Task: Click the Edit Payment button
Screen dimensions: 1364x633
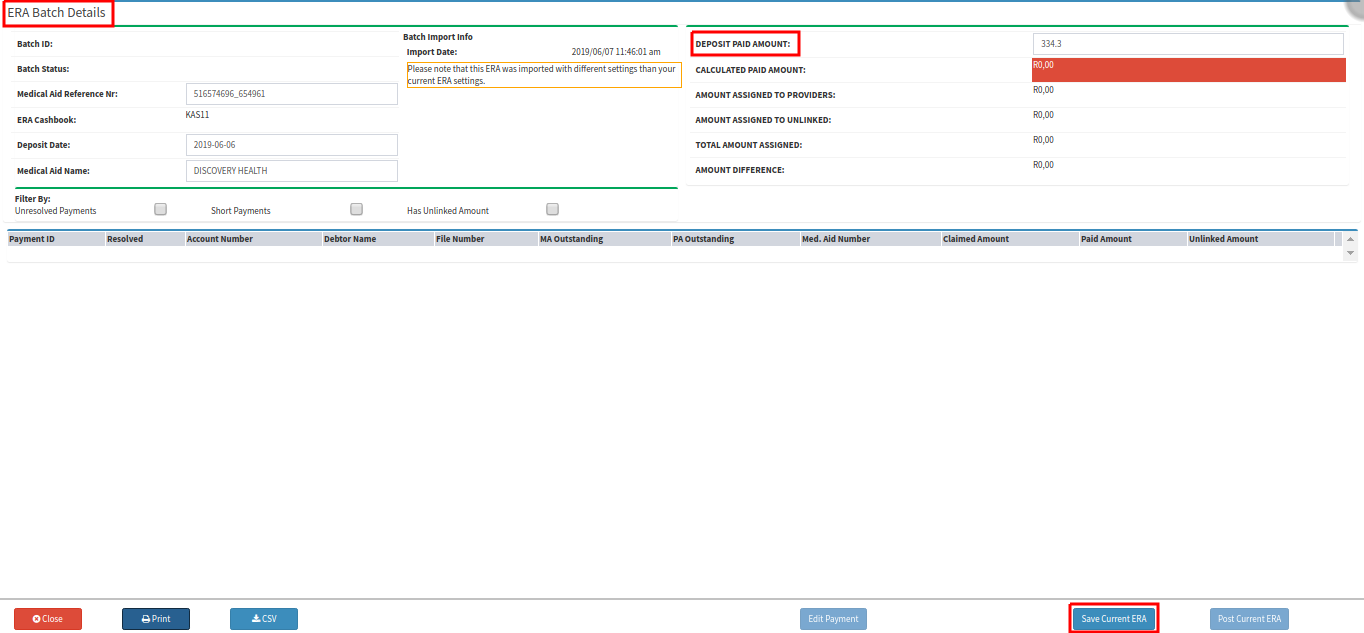Action: pyautogui.click(x=833, y=619)
